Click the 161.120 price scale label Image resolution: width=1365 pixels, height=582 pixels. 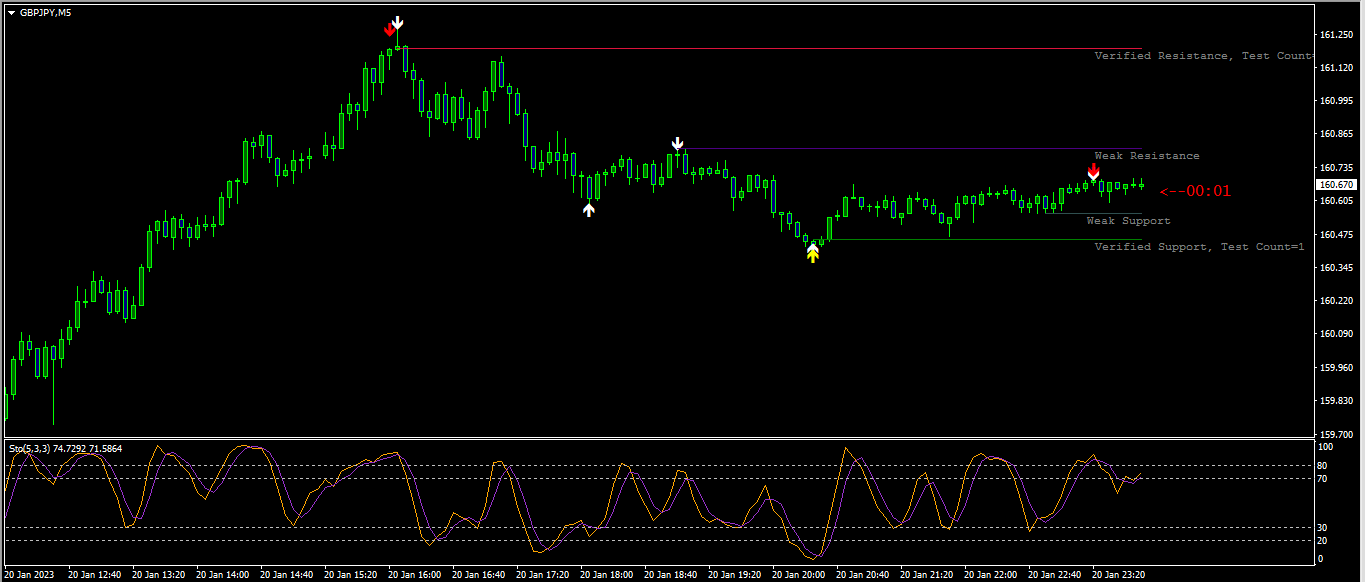tap(1336, 68)
